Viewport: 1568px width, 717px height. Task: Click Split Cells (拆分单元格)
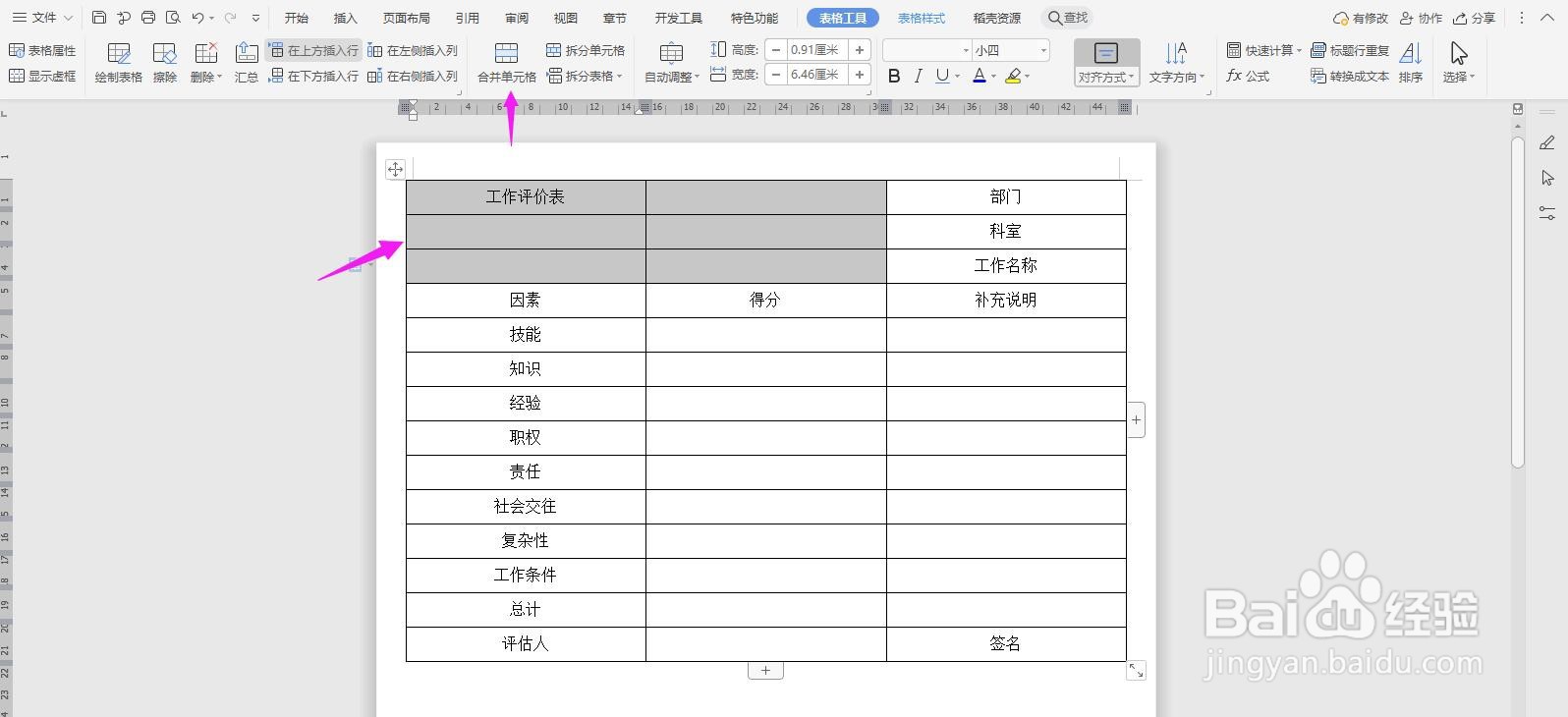point(586,50)
